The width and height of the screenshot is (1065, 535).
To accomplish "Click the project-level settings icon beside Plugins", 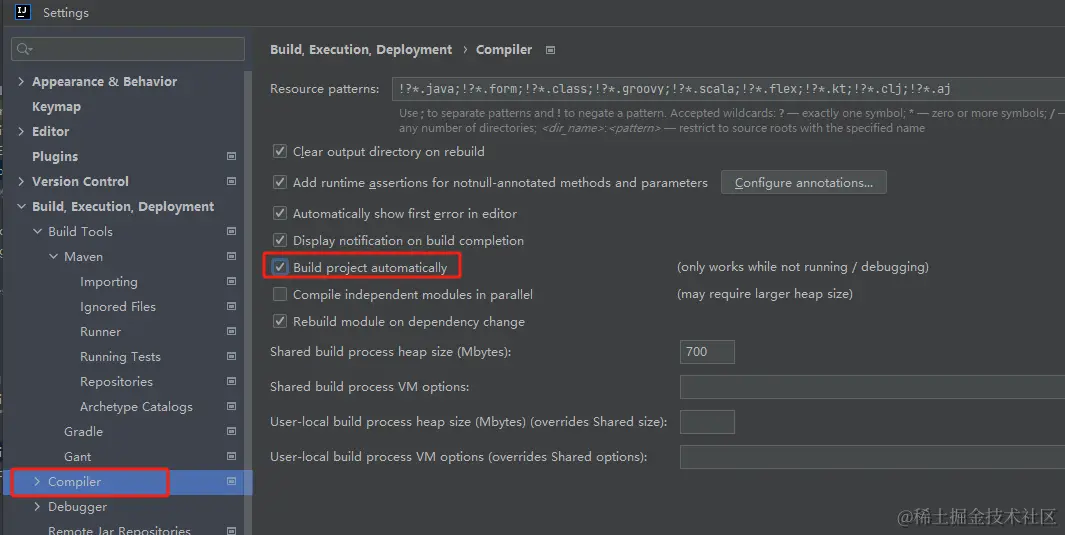I will tap(231, 157).
